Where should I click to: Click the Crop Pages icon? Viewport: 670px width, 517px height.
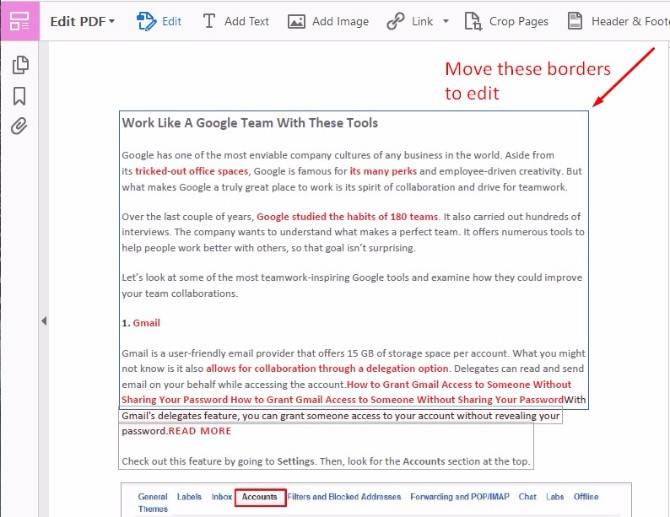pyautogui.click(x=473, y=21)
